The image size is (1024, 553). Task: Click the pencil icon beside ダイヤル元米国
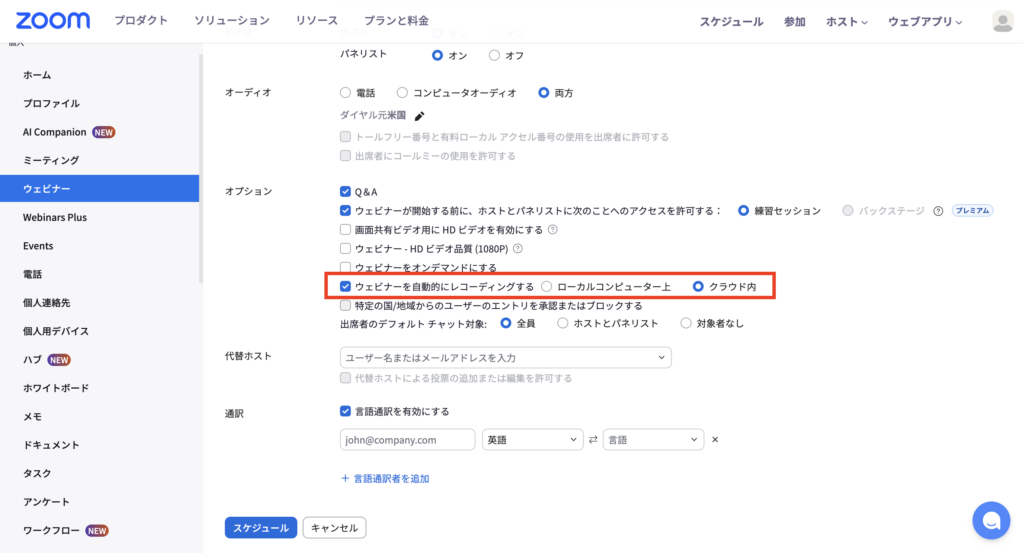tap(420, 116)
